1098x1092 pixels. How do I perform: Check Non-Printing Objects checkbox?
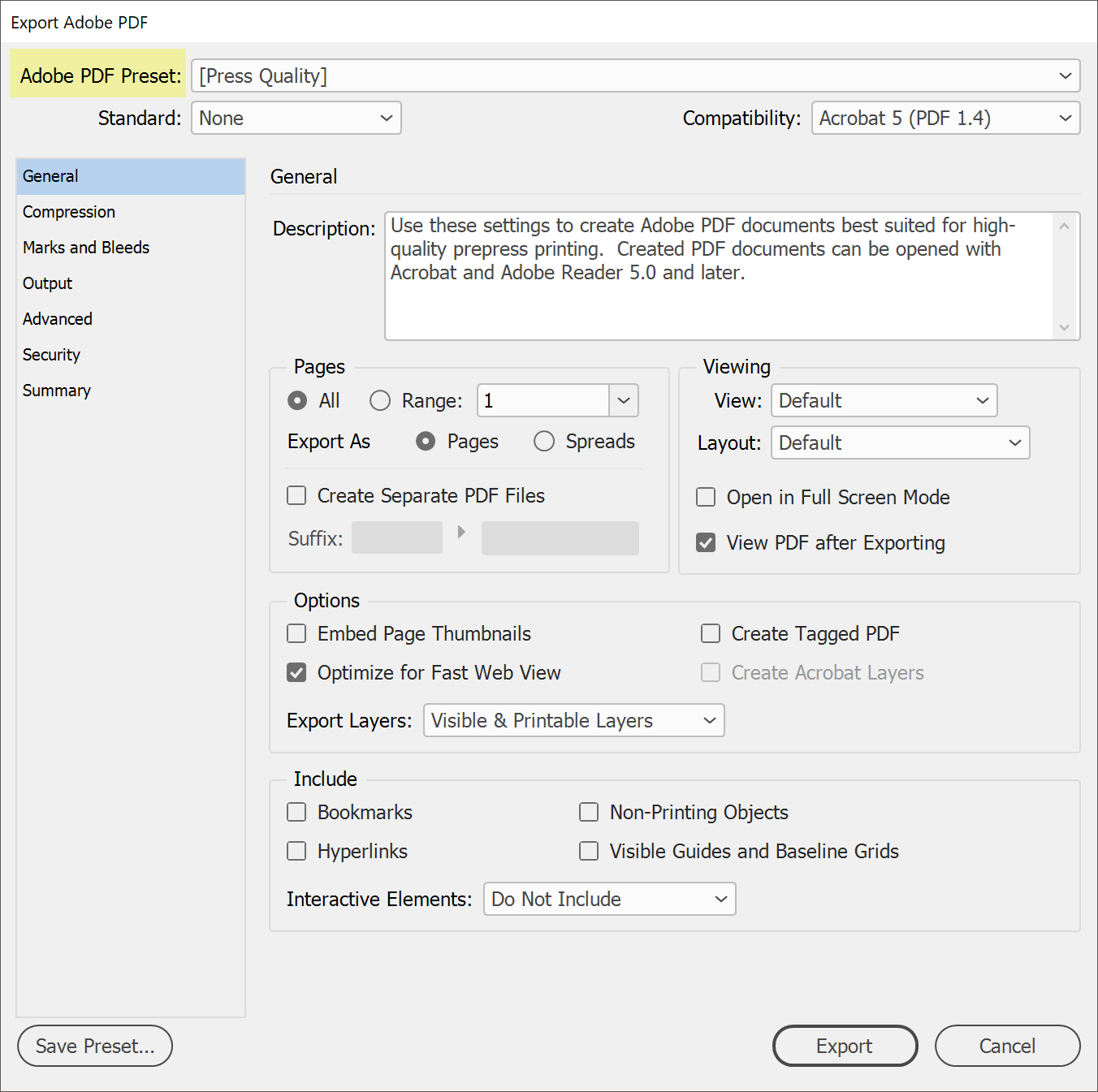589,812
